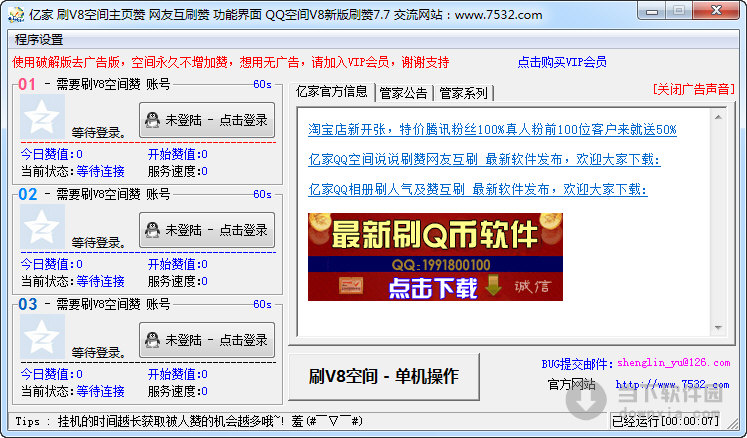Screen dimensions: 747x438
Task: Minimize the 亿家 window
Action: click(652, 10)
